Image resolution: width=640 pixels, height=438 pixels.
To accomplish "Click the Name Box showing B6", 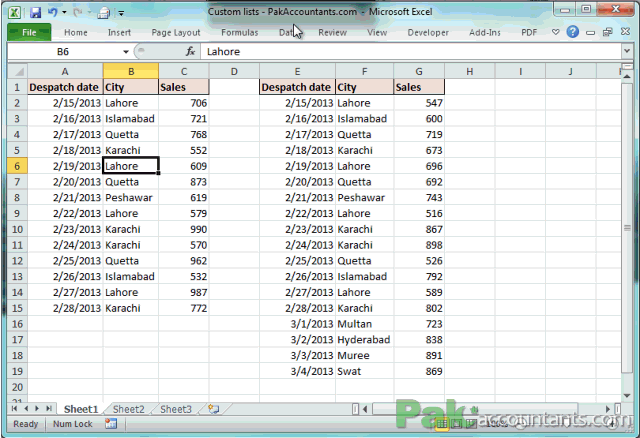I will (x=62, y=51).
